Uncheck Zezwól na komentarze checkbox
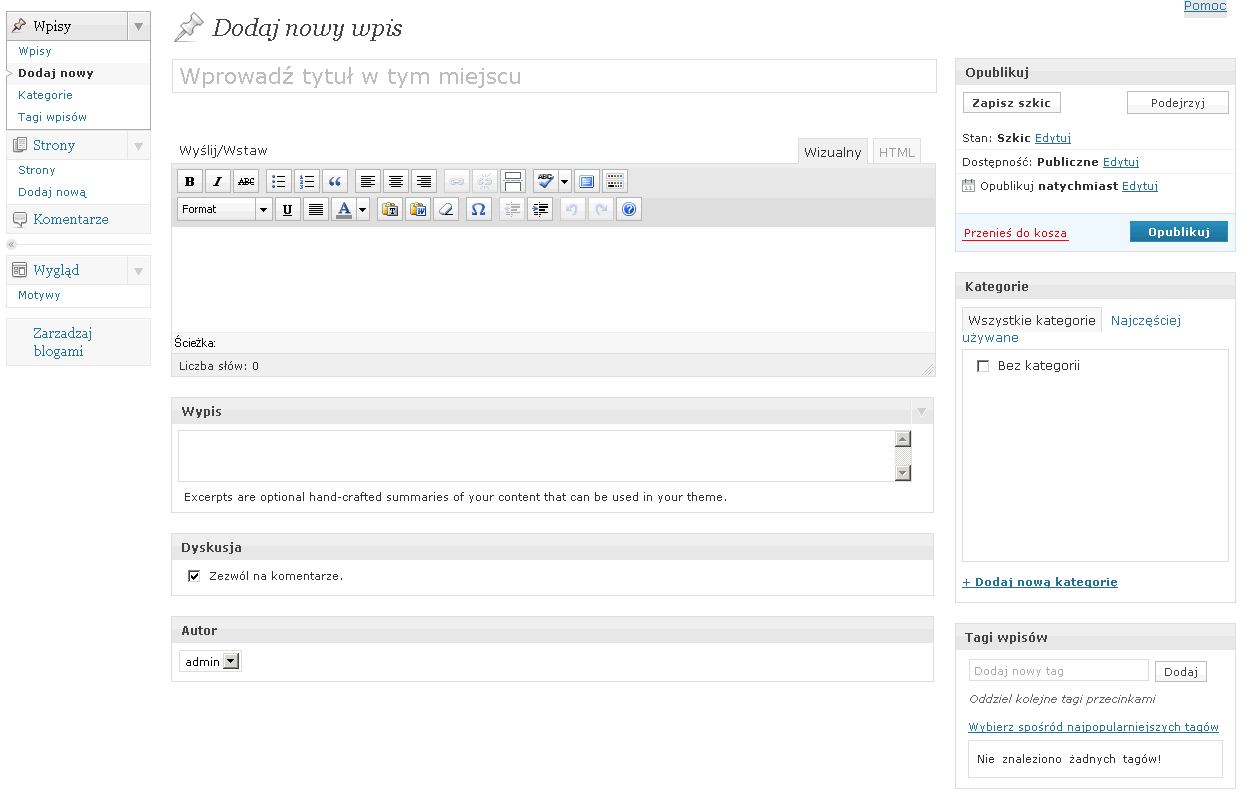 click(x=194, y=576)
